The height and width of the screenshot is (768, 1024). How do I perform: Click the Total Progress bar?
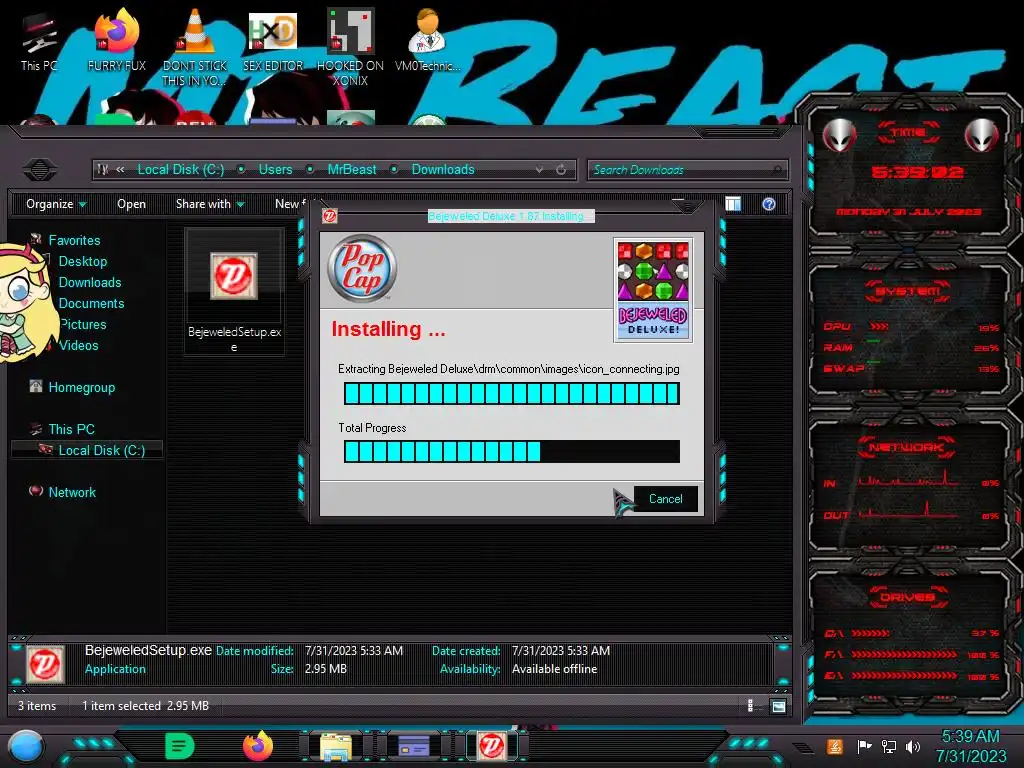511,451
